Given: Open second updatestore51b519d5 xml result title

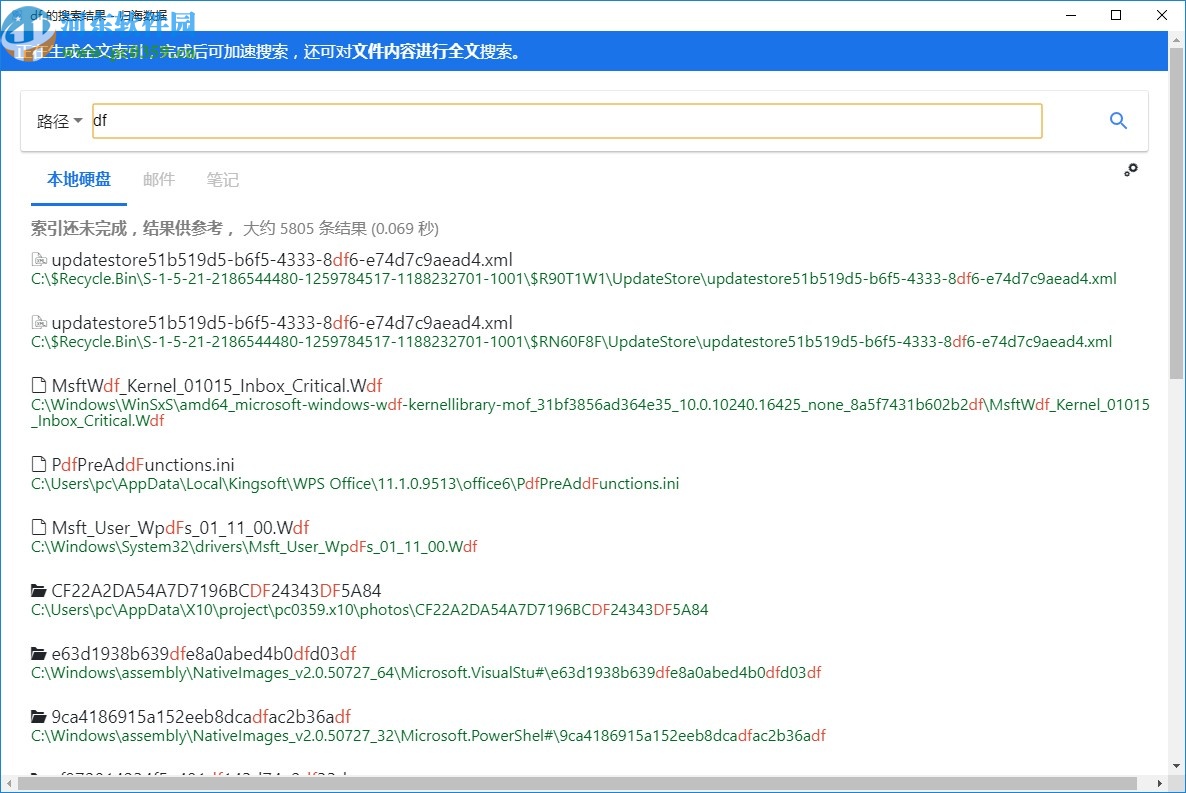Looking at the screenshot, I should tap(281, 322).
